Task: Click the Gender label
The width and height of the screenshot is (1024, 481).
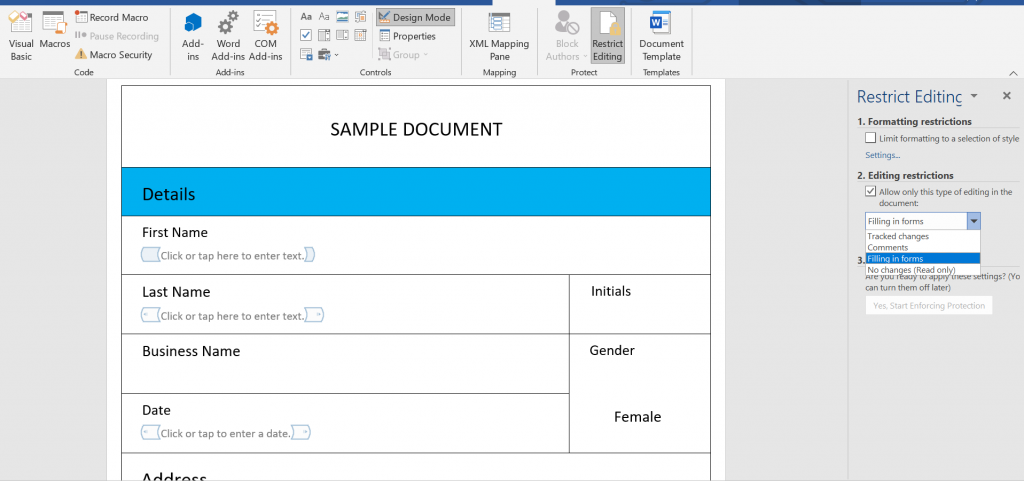Action: pos(612,350)
